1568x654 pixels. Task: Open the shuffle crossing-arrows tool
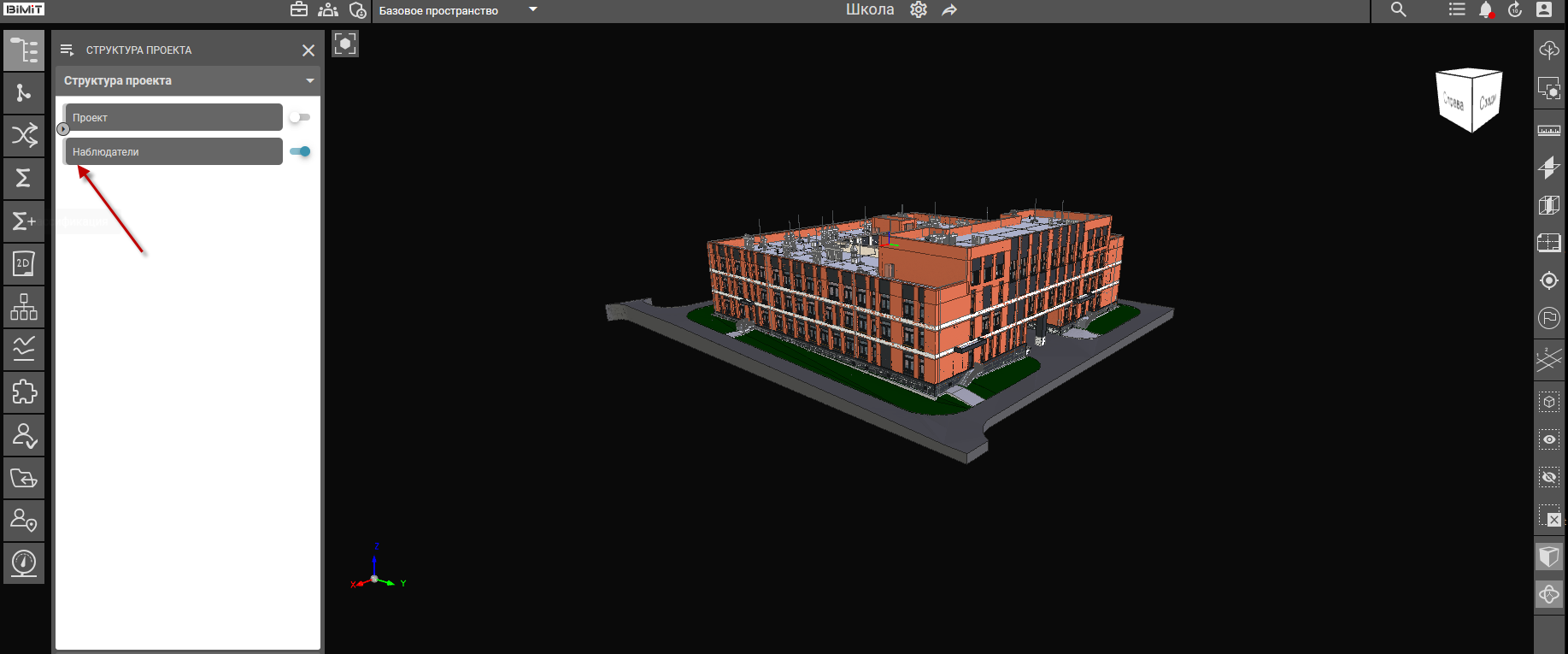pos(24,135)
